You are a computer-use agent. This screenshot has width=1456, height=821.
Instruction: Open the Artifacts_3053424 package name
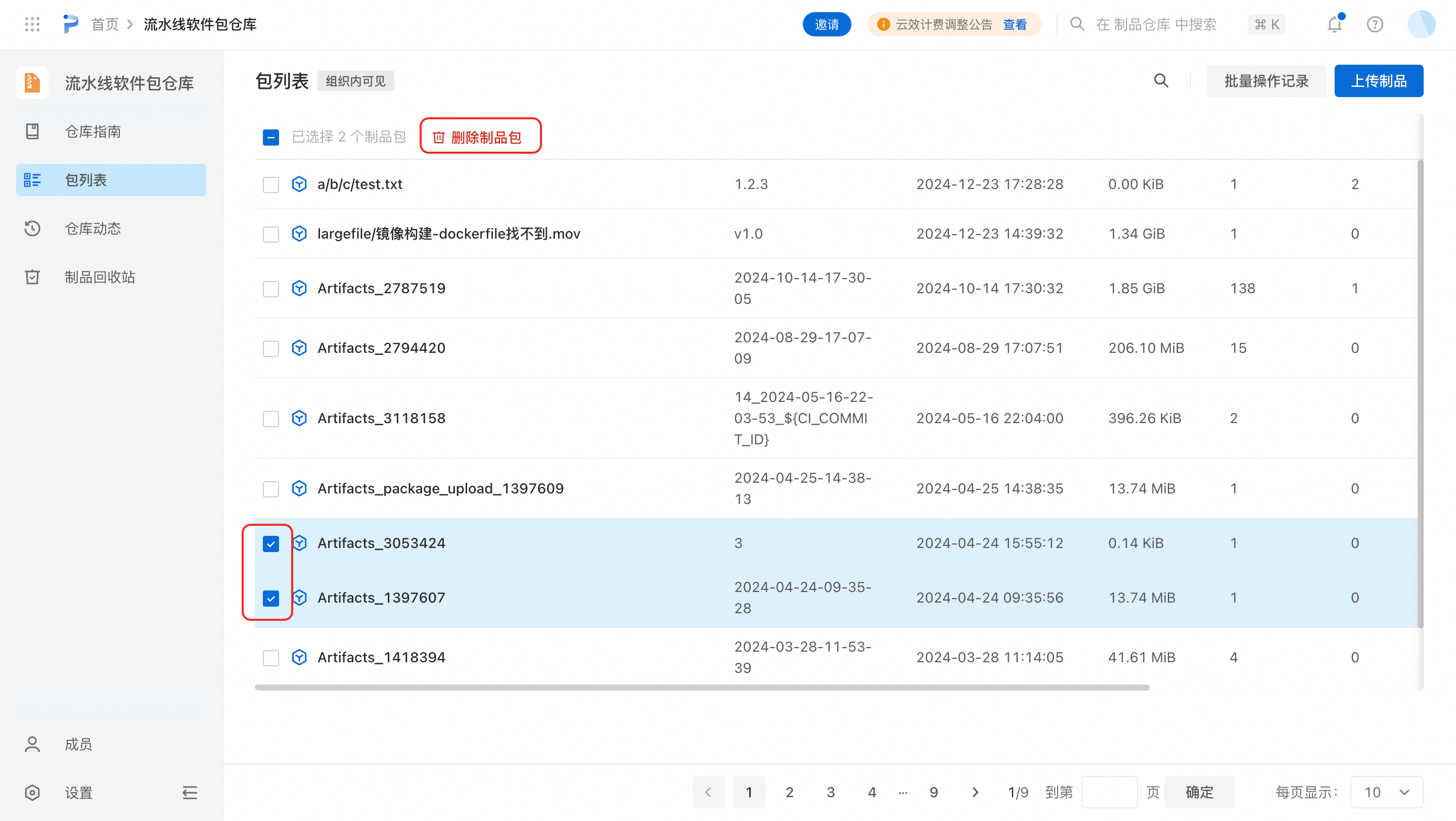point(381,543)
